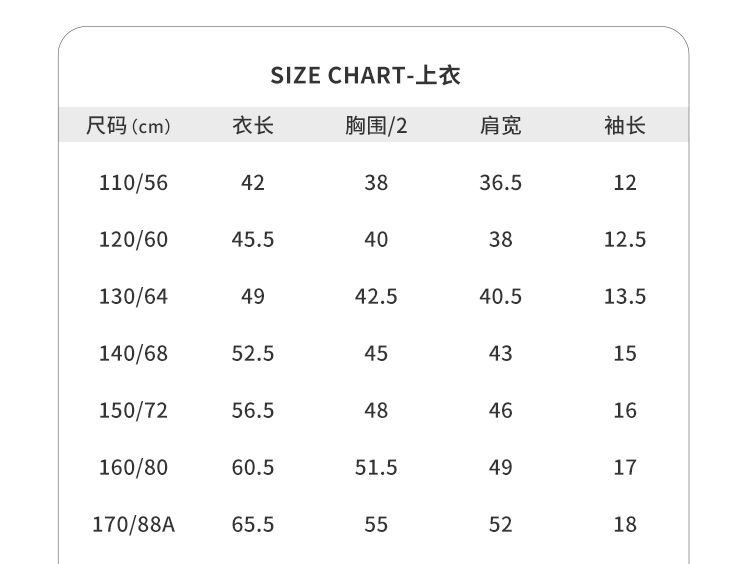Click the 170/88A size row label
Screen dimensions: 750x564
click(133, 525)
